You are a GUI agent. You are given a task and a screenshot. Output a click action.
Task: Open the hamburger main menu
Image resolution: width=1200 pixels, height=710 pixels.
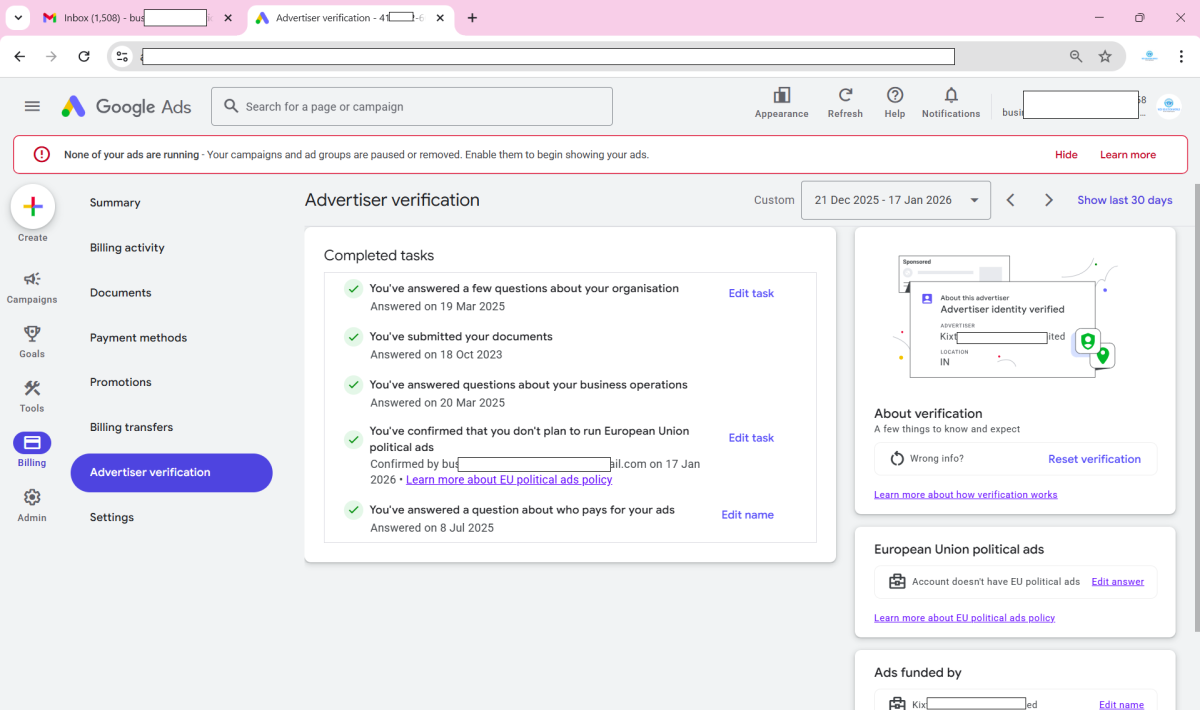click(x=32, y=107)
